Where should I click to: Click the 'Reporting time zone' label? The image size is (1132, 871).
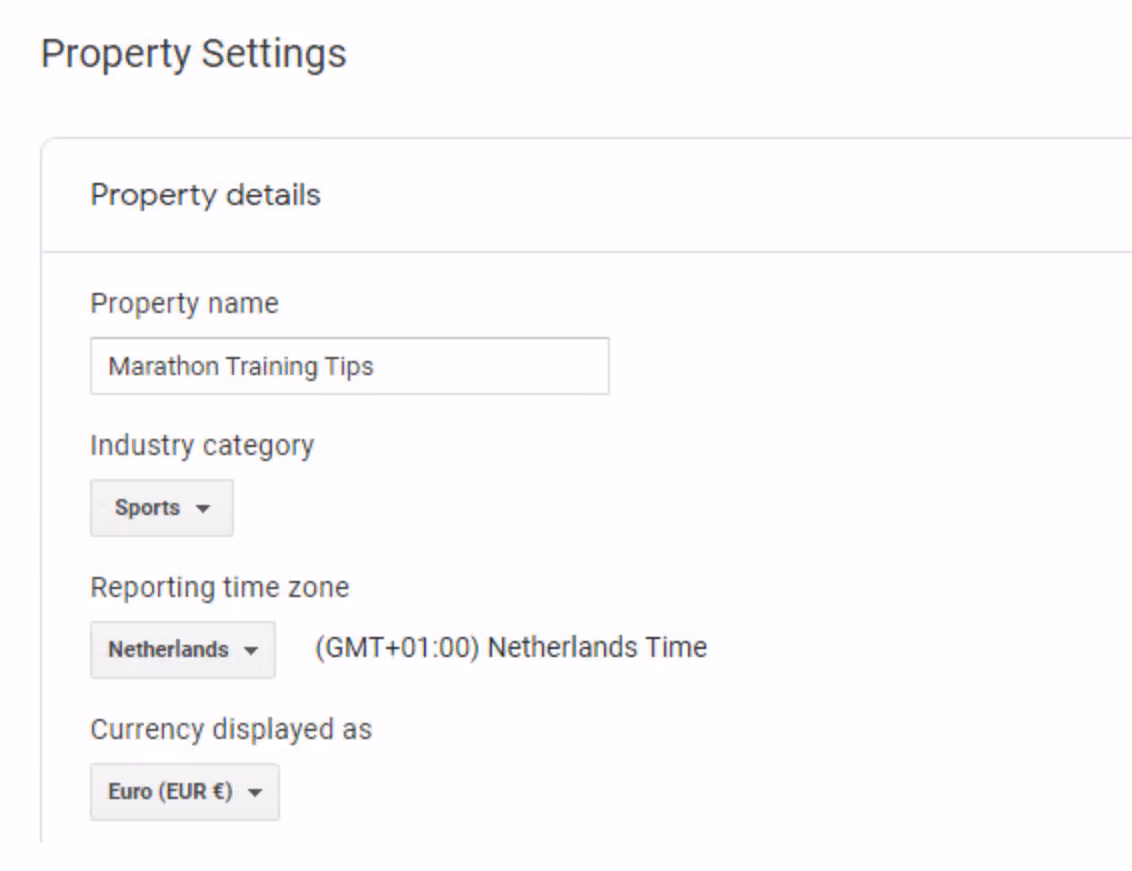(219, 587)
